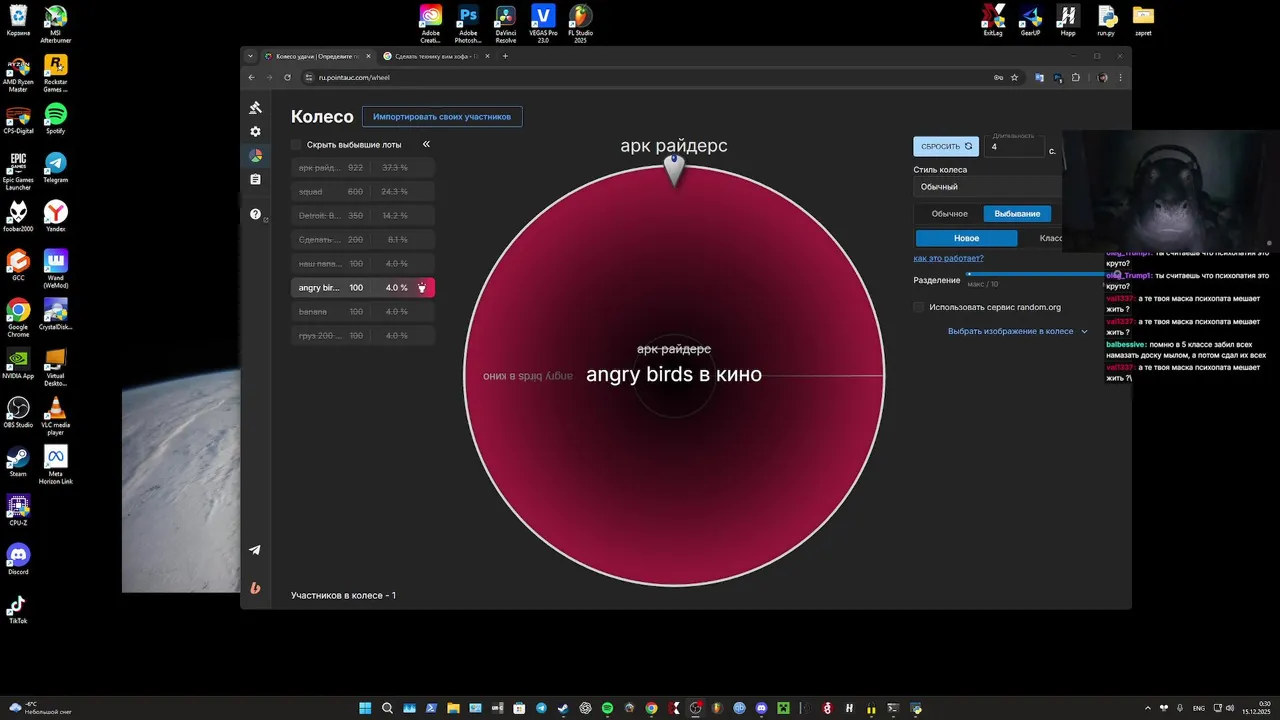The image size is (1280, 720).
Task: Select the wheel pie-chart sidebar icon
Action: coord(255,156)
